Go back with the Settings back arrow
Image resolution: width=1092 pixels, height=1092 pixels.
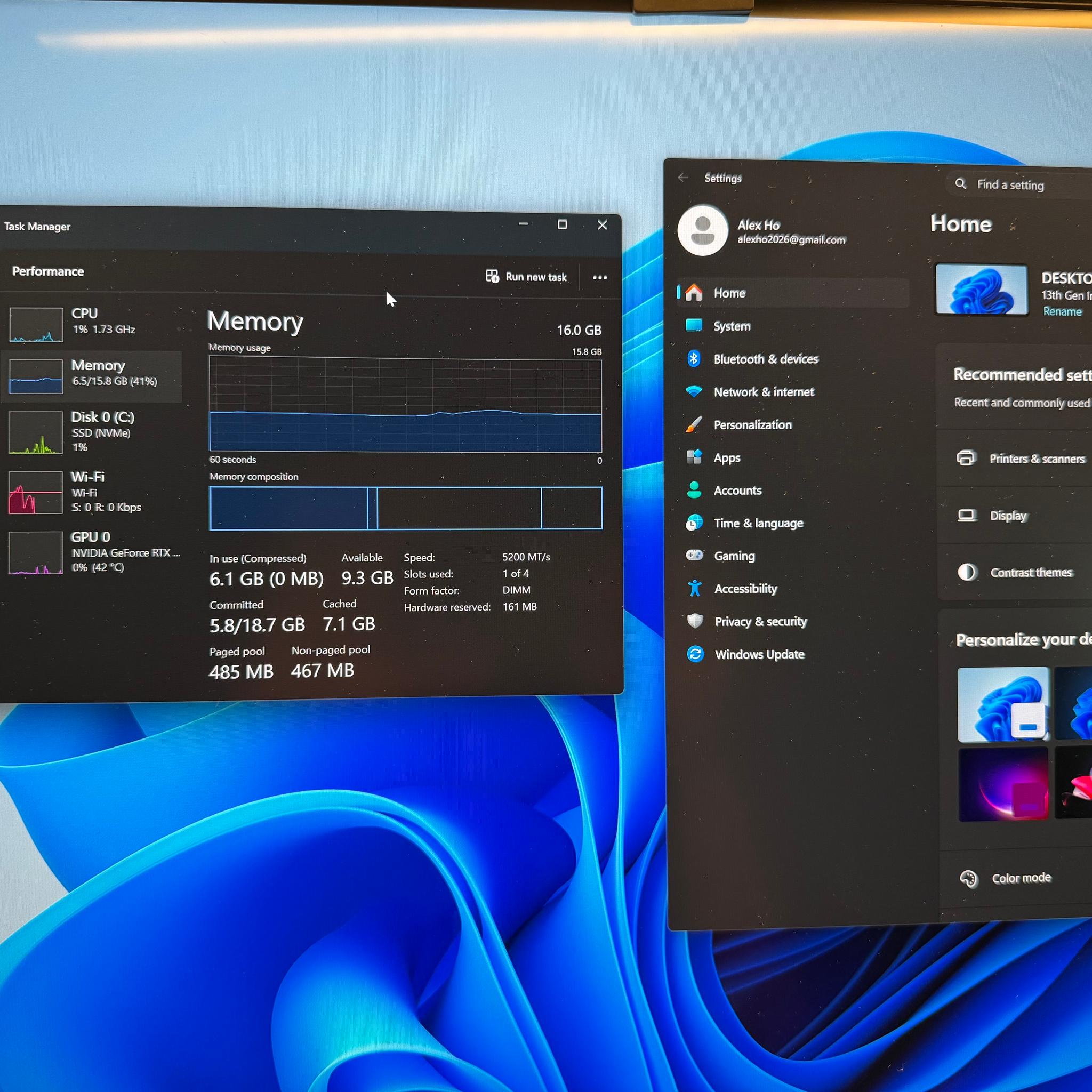(x=683, y=178)
